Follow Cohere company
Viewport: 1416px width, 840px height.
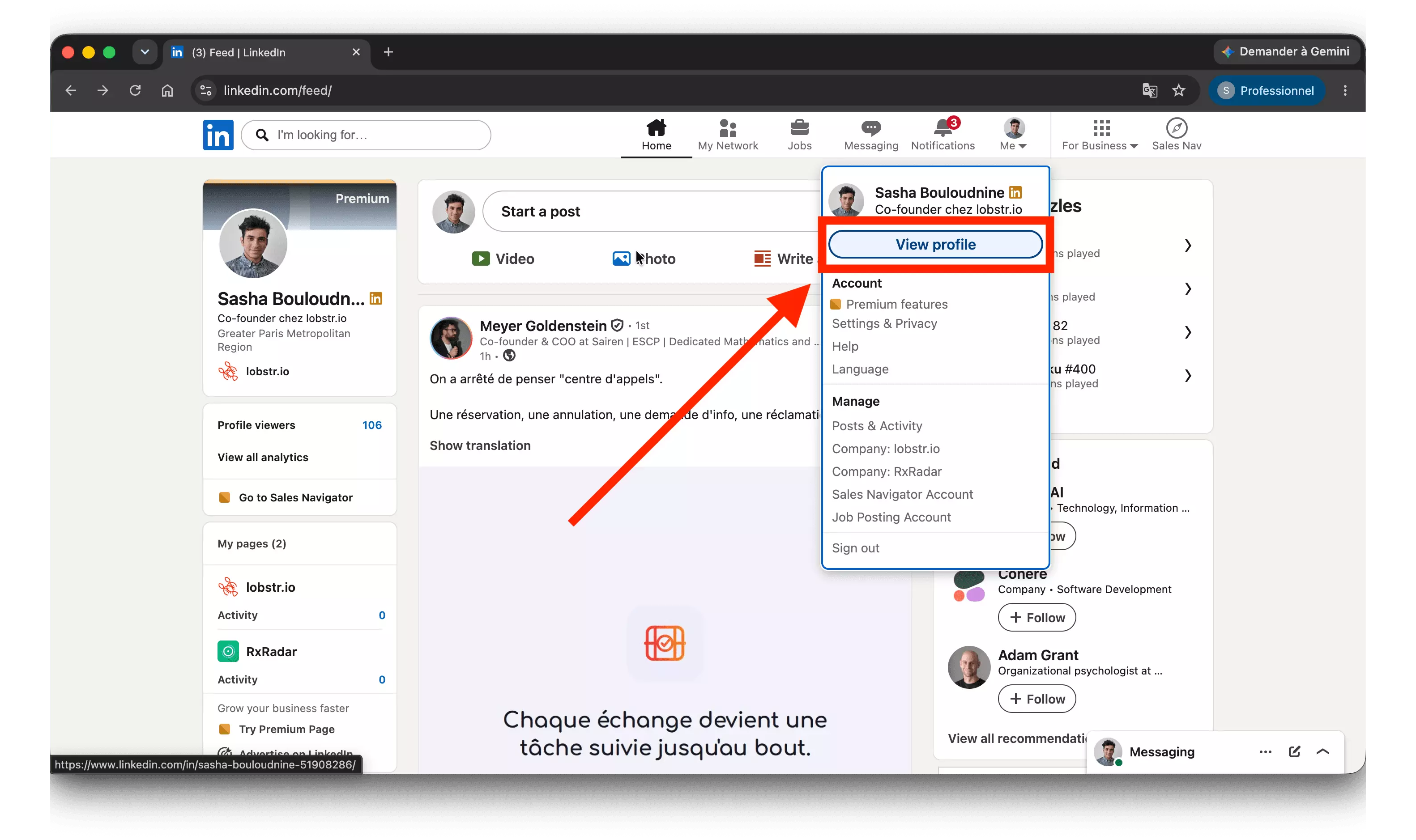[1036, 618]
